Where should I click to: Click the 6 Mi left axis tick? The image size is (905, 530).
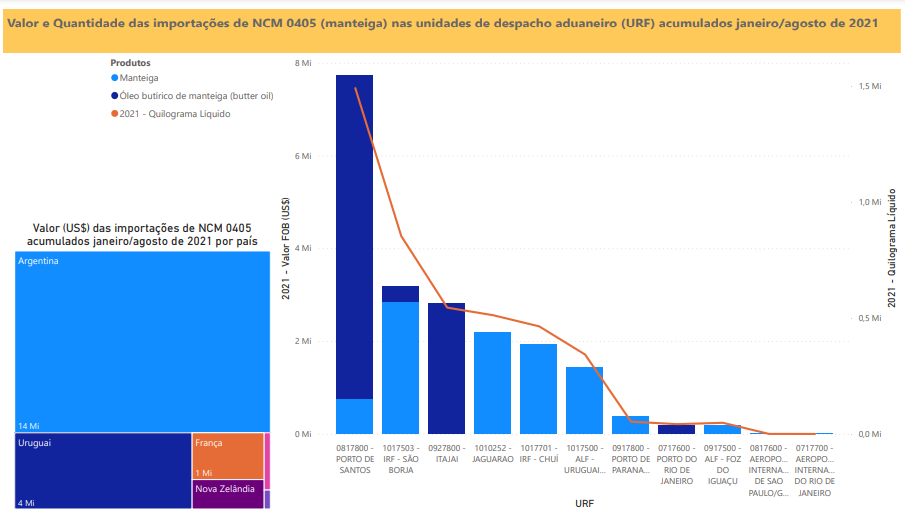(x=303, y=156)
